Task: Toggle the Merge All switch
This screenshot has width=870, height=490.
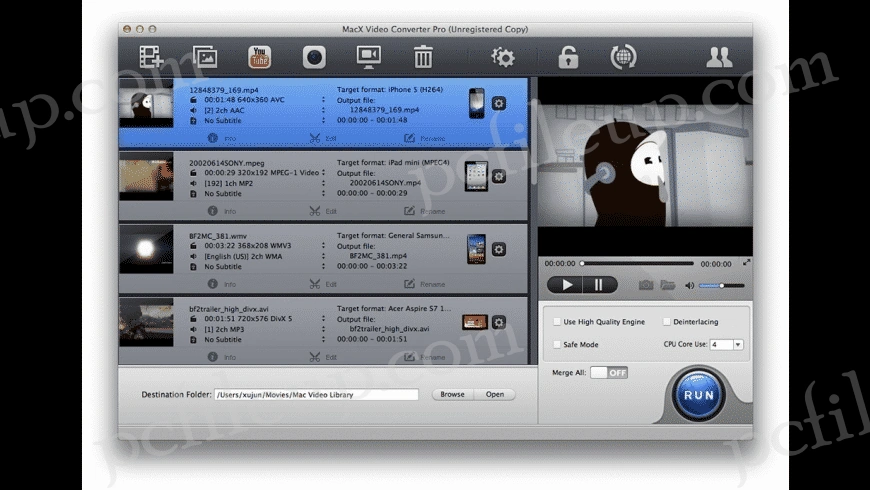Action: [609, 373]
